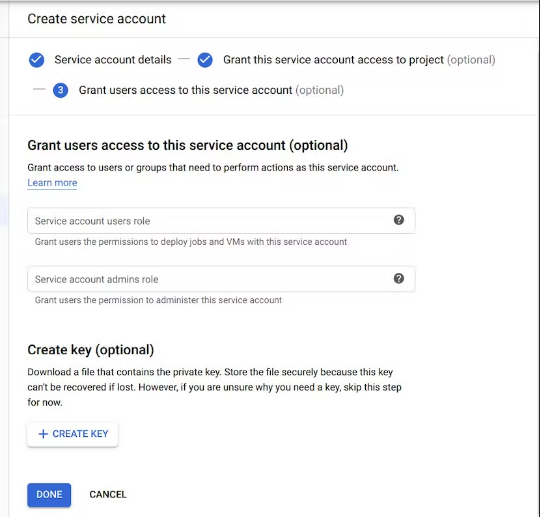
Task: Open help icon for Service account admins role
Action: (399, 278)
